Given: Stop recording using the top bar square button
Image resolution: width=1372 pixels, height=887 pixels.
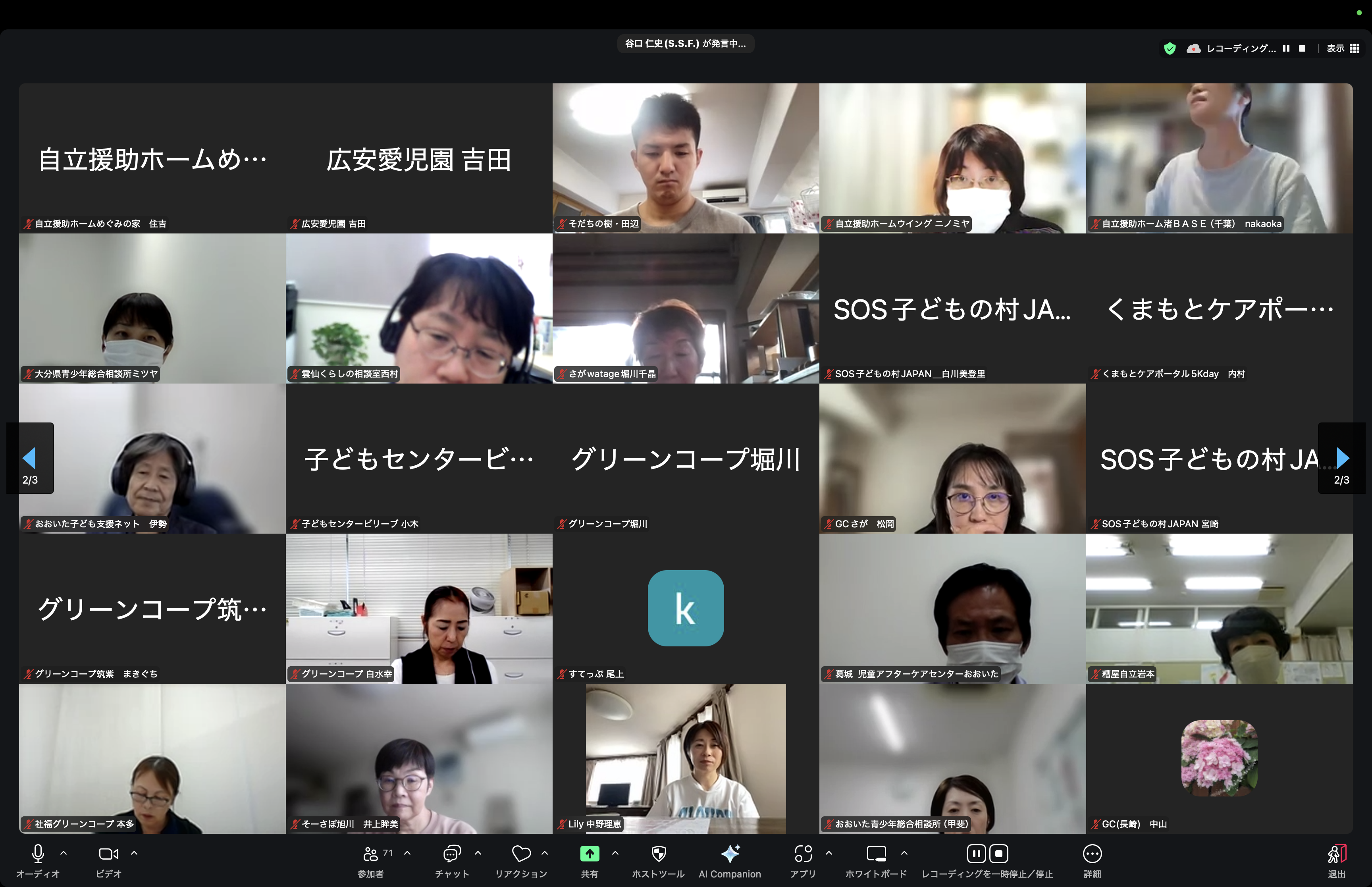Looking at the screenshot, I should (x=1303, y=48).
